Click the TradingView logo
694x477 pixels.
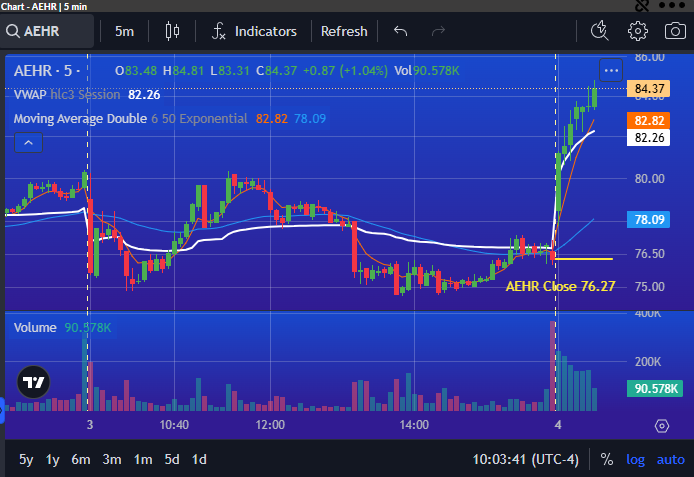(33, 382)
